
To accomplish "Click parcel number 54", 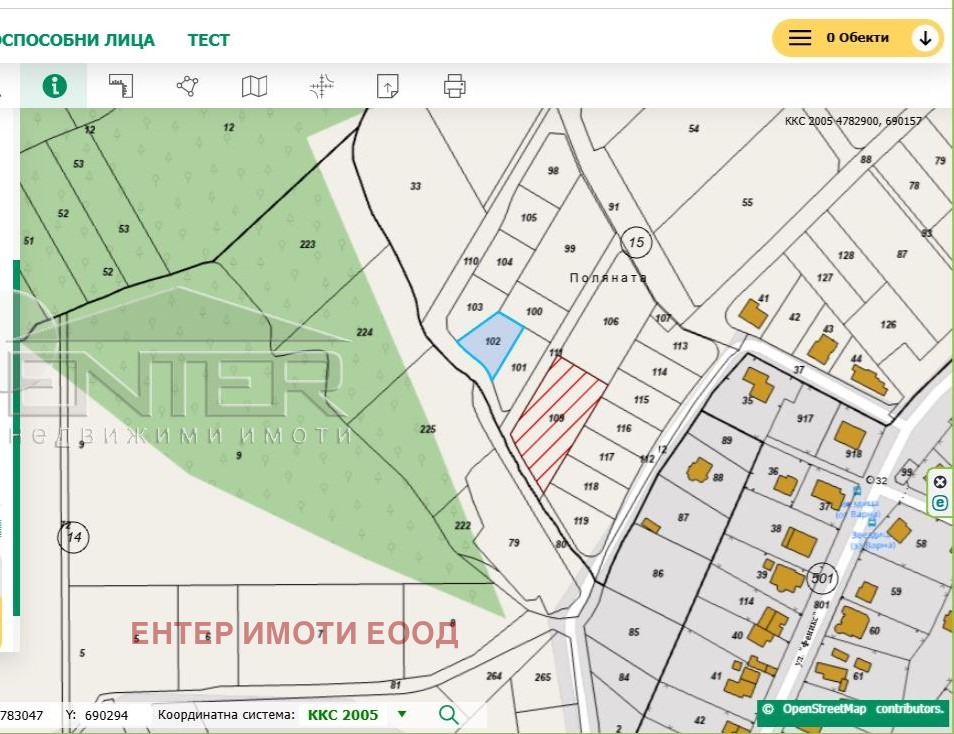I will click(x=694, y=128).
